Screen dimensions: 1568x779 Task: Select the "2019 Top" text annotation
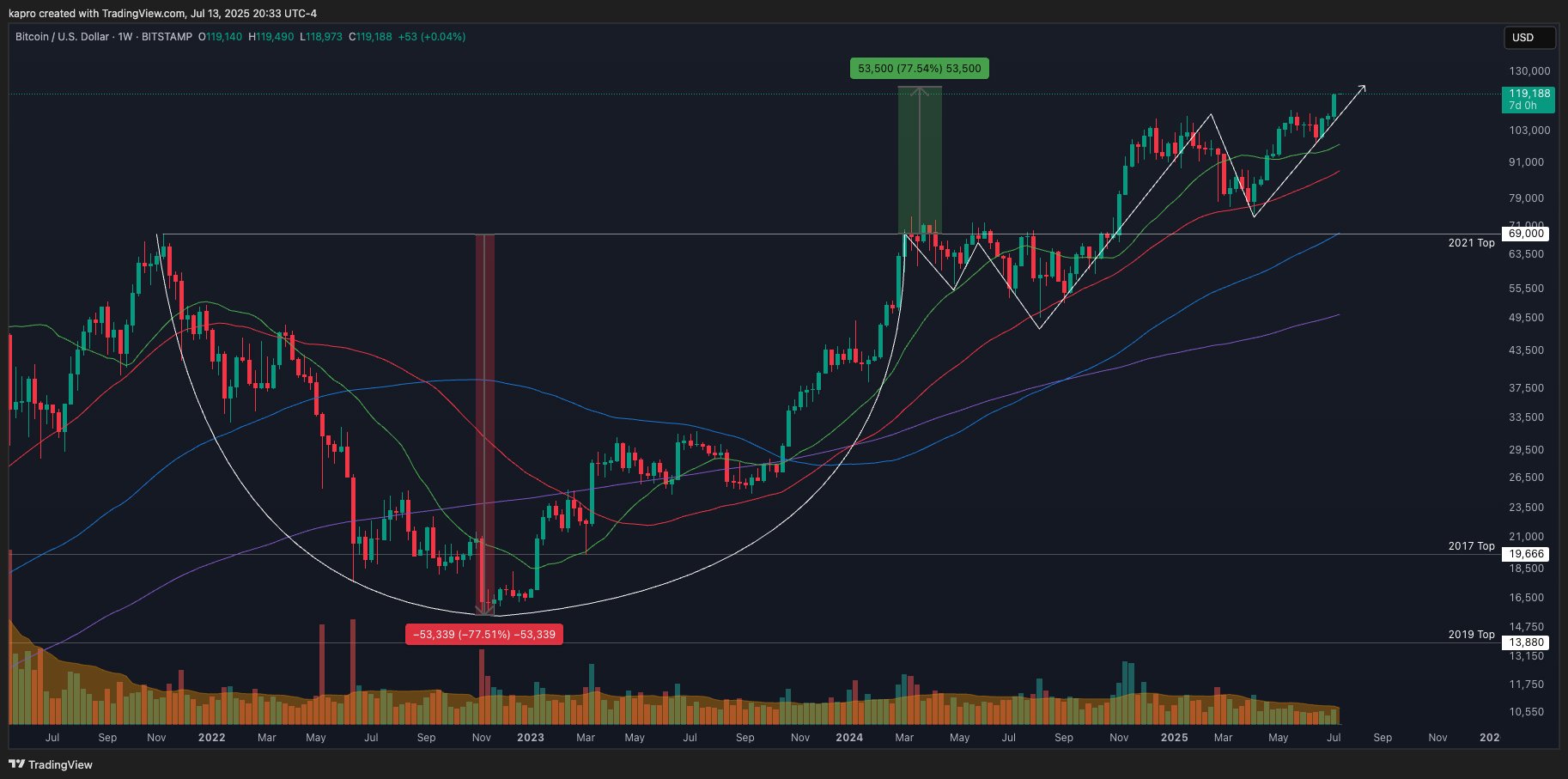1471,635
